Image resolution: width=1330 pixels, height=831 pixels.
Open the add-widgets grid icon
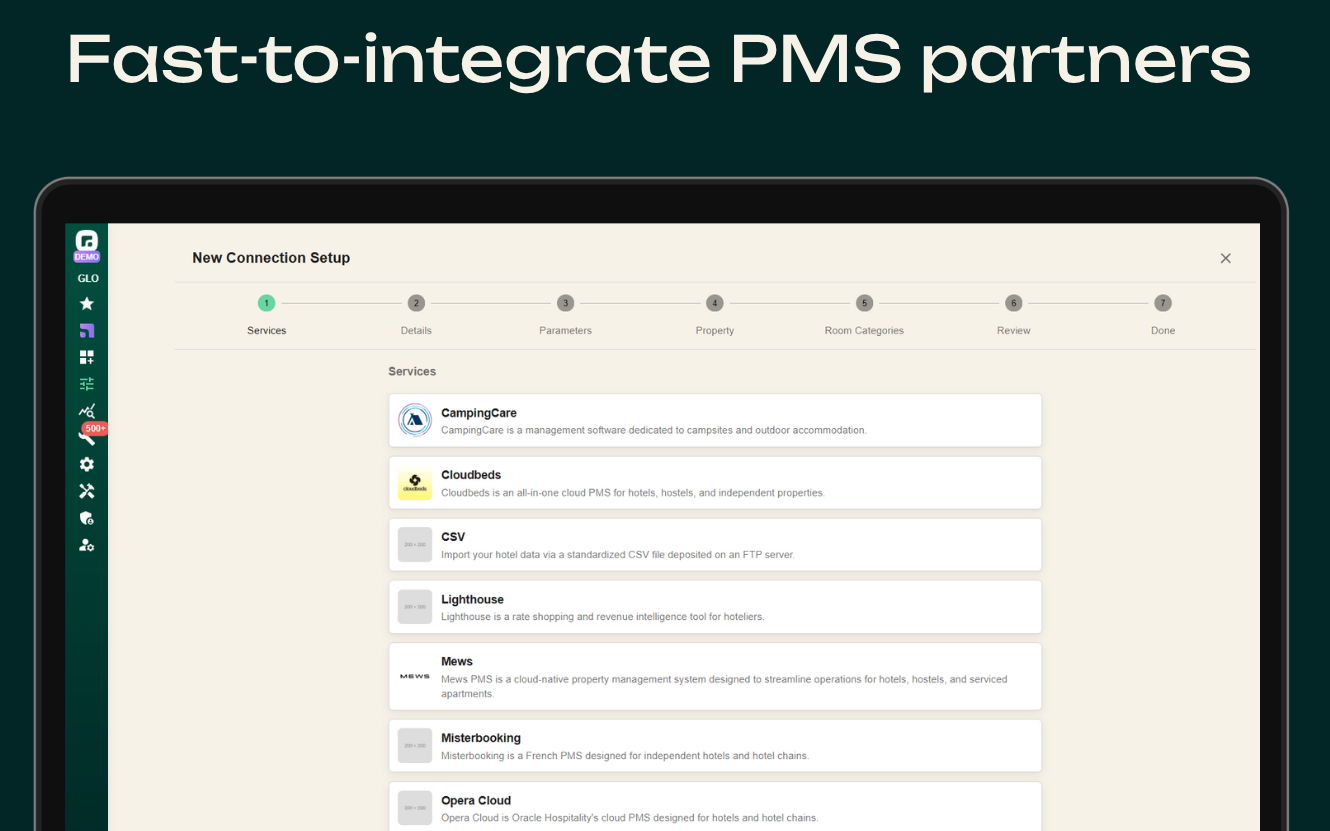[87, 357]
